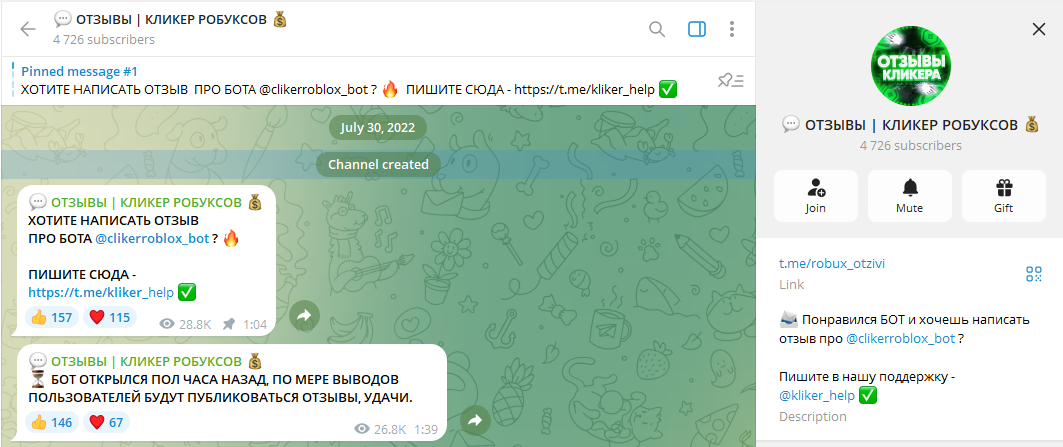React thumbs up 146 on second post
The image size is (1063, 447).
52,422
